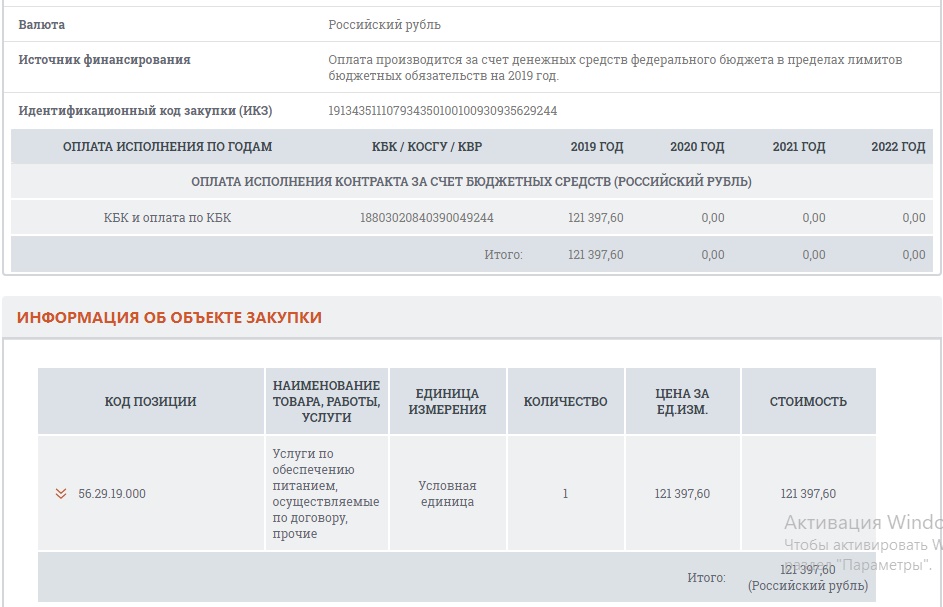The height and width of the screenshot is (607, 943).
Task: Click the 'НАИМЕНОВАНИЕ ТОВАРА, РАБОТЫ, УСЛУГИ' column header
Action: [327, 401]
